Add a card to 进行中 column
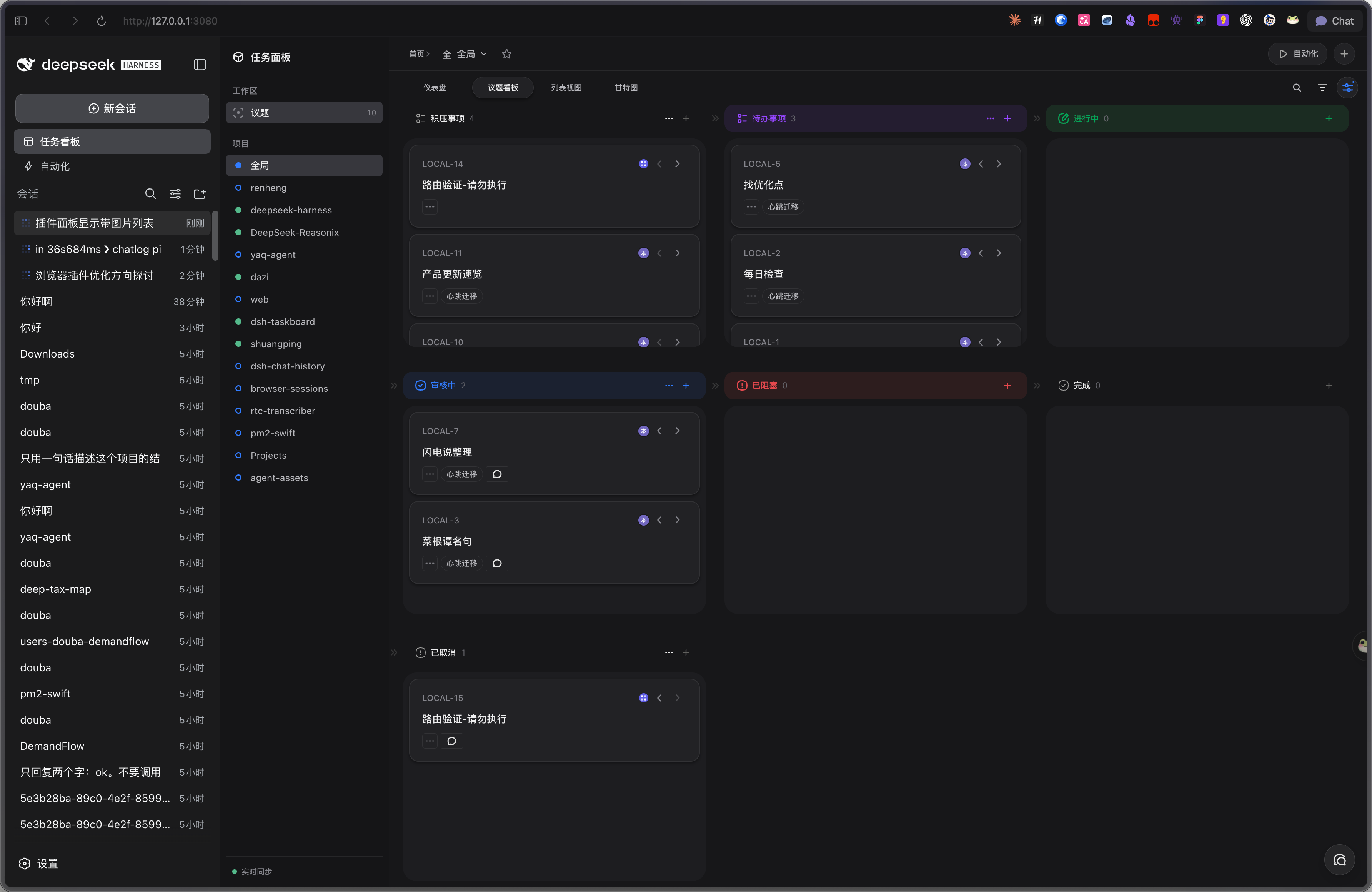1372x892 pixels. coord(1329,118)
